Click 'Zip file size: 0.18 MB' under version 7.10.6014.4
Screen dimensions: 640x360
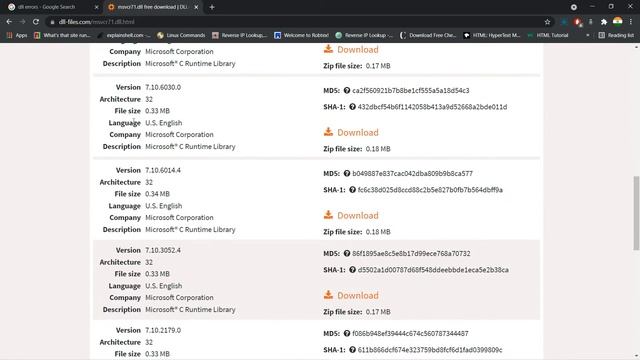(x=357, y=232)
